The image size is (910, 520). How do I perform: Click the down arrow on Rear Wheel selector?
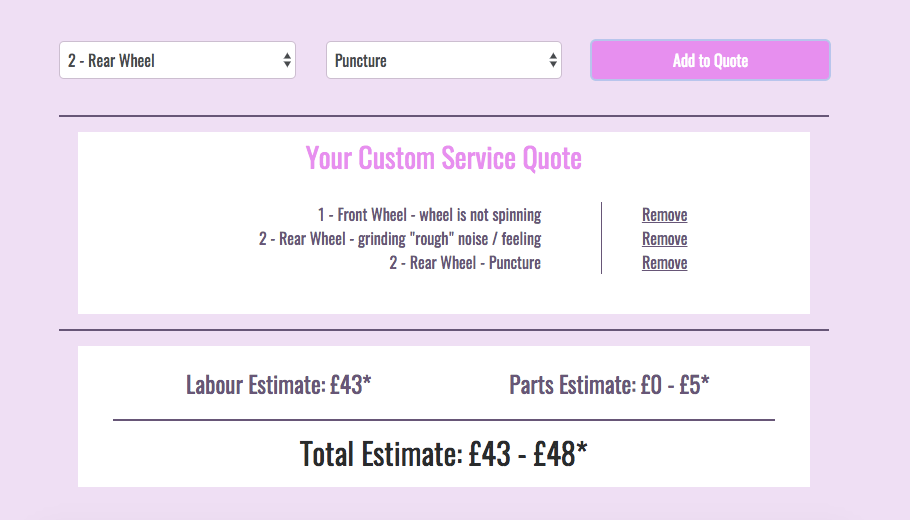287,64
